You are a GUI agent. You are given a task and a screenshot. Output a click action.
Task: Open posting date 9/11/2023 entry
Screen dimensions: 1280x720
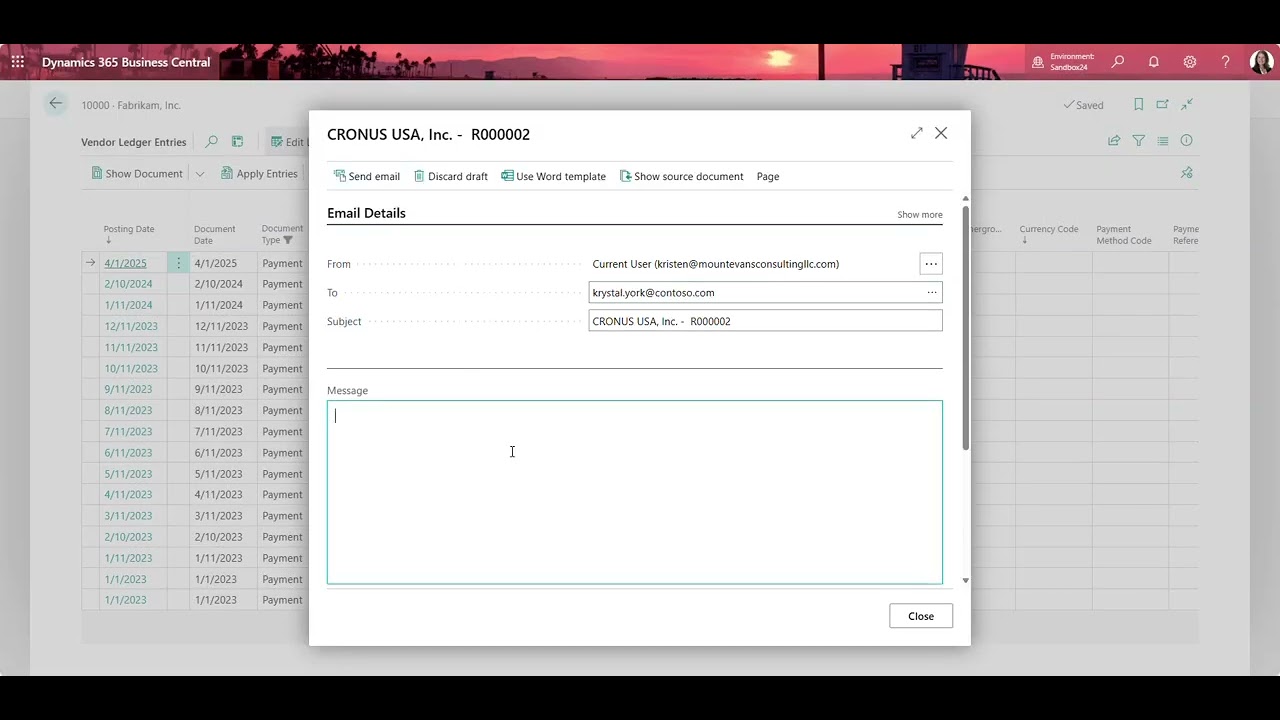pyautogui.click(x=128, y=389)
